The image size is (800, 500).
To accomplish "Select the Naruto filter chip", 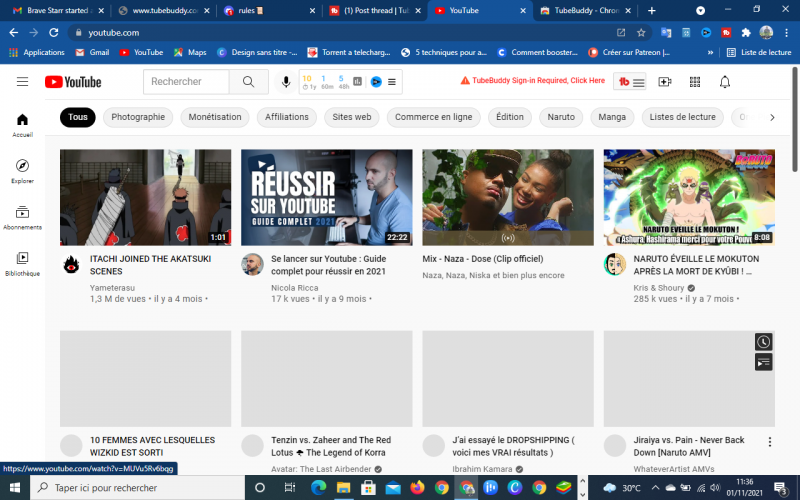I will pos(561,117).
